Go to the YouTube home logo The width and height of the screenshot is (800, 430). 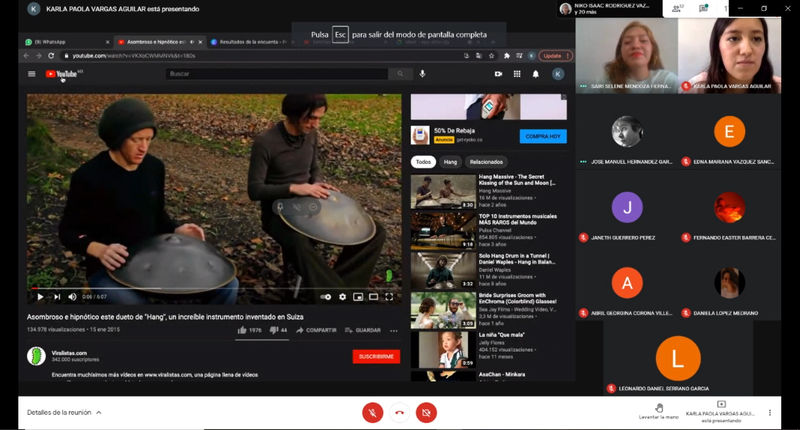tap(63, 74)
